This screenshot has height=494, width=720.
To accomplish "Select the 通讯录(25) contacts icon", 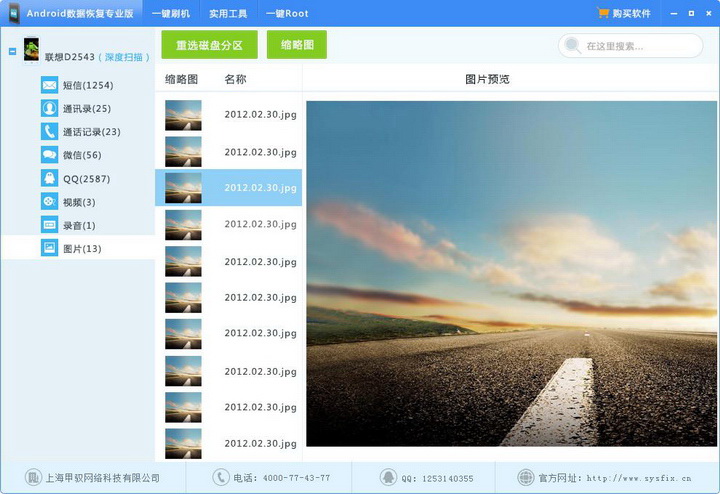I will point(50,108).
